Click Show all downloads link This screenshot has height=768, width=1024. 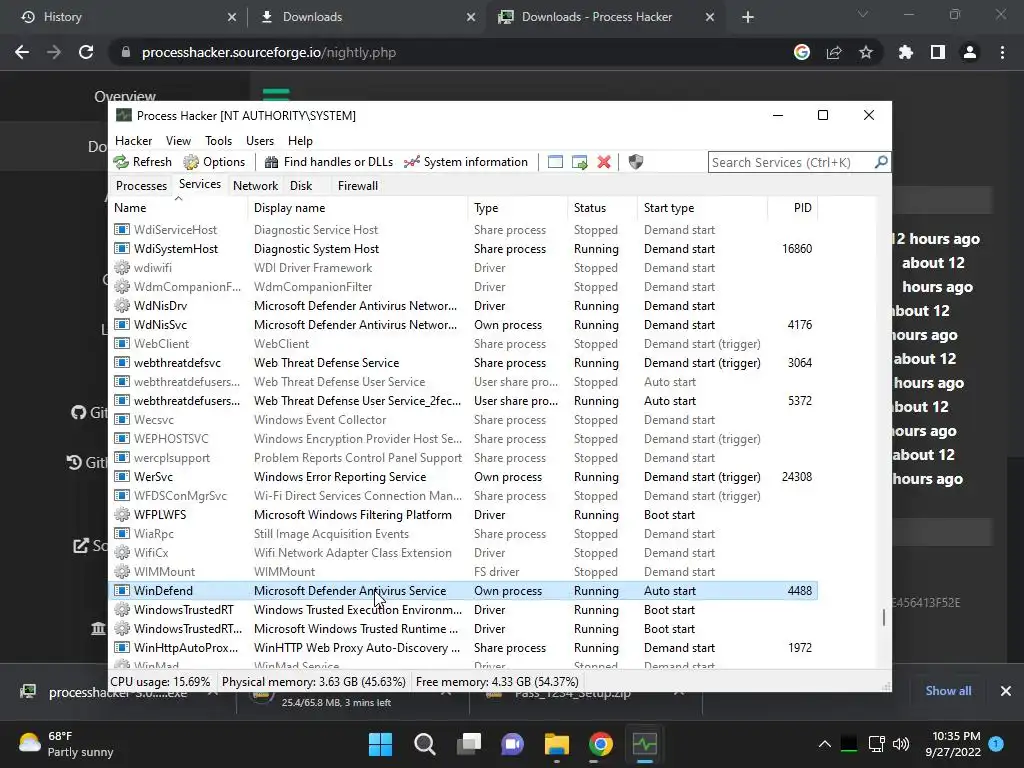948,691
